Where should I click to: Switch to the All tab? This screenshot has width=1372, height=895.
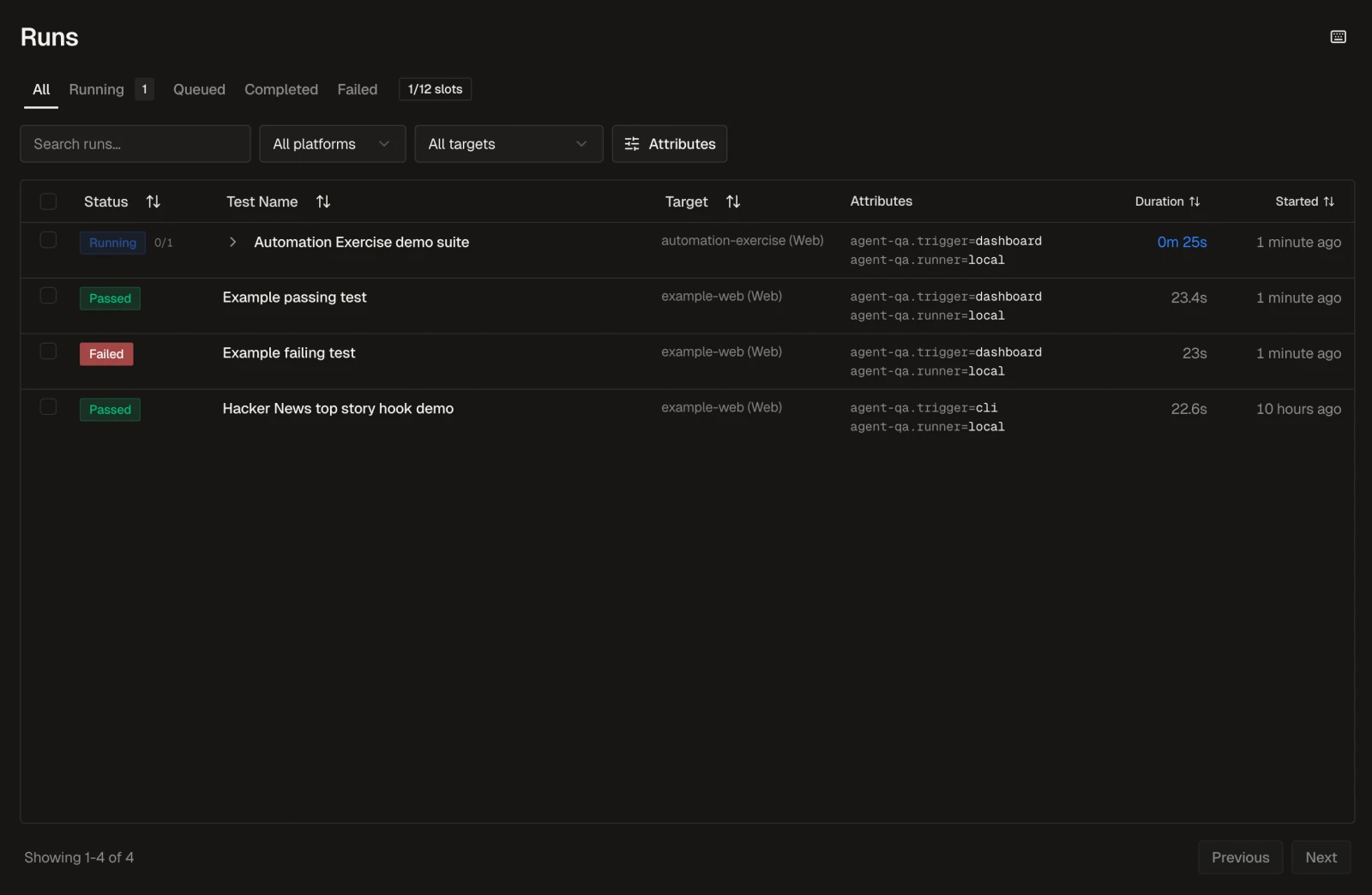(x=41, y=89)
